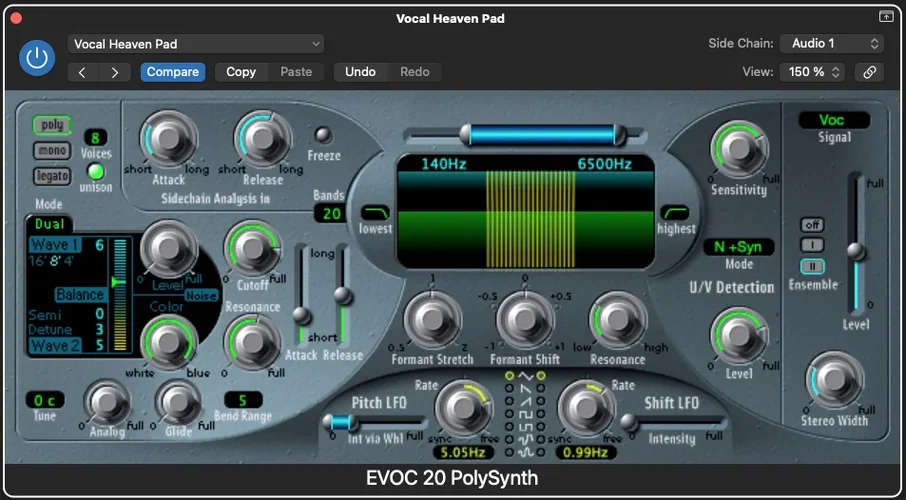Open the Vocal Heaven Pad preset dropdown
Viewport: 906px width, 500px height.
pyautogui.click(x=196, y=44)
